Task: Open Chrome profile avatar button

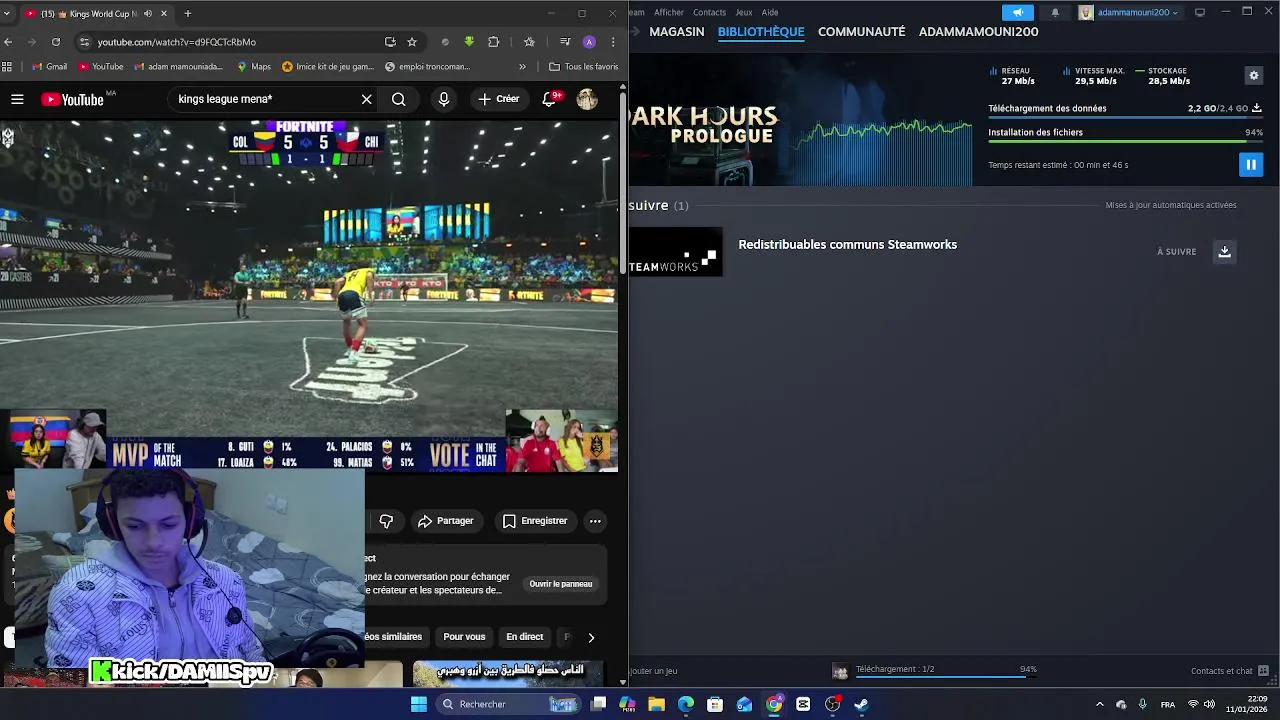Action: 589,42
